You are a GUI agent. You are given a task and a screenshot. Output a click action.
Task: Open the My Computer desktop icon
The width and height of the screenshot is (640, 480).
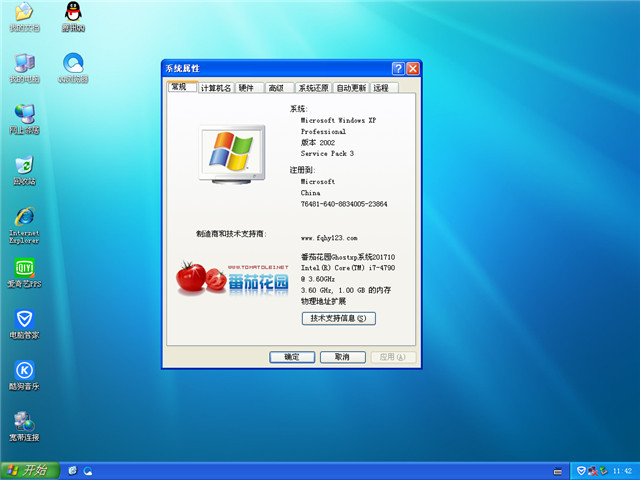(x=24, y=68)
